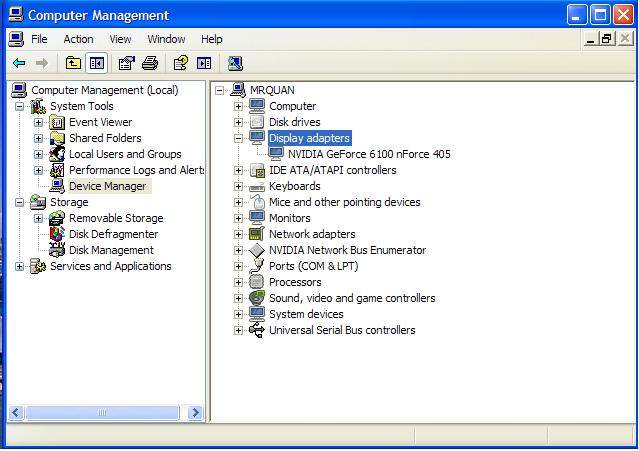Viewport: 639px width, 451px height.
Task: Select the Shared Folders label
Action: point(105,138)
